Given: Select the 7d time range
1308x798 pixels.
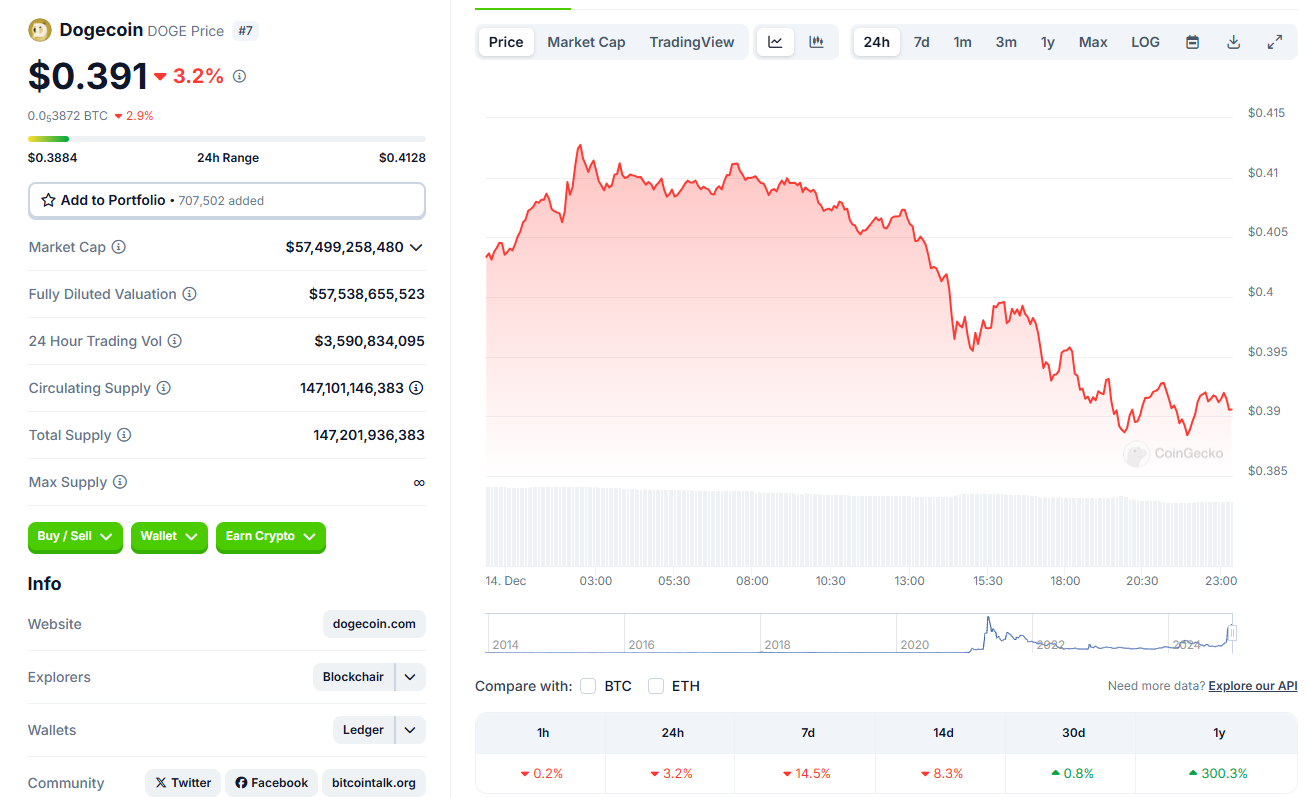Looking at the screenshot, I should point(921,42).
